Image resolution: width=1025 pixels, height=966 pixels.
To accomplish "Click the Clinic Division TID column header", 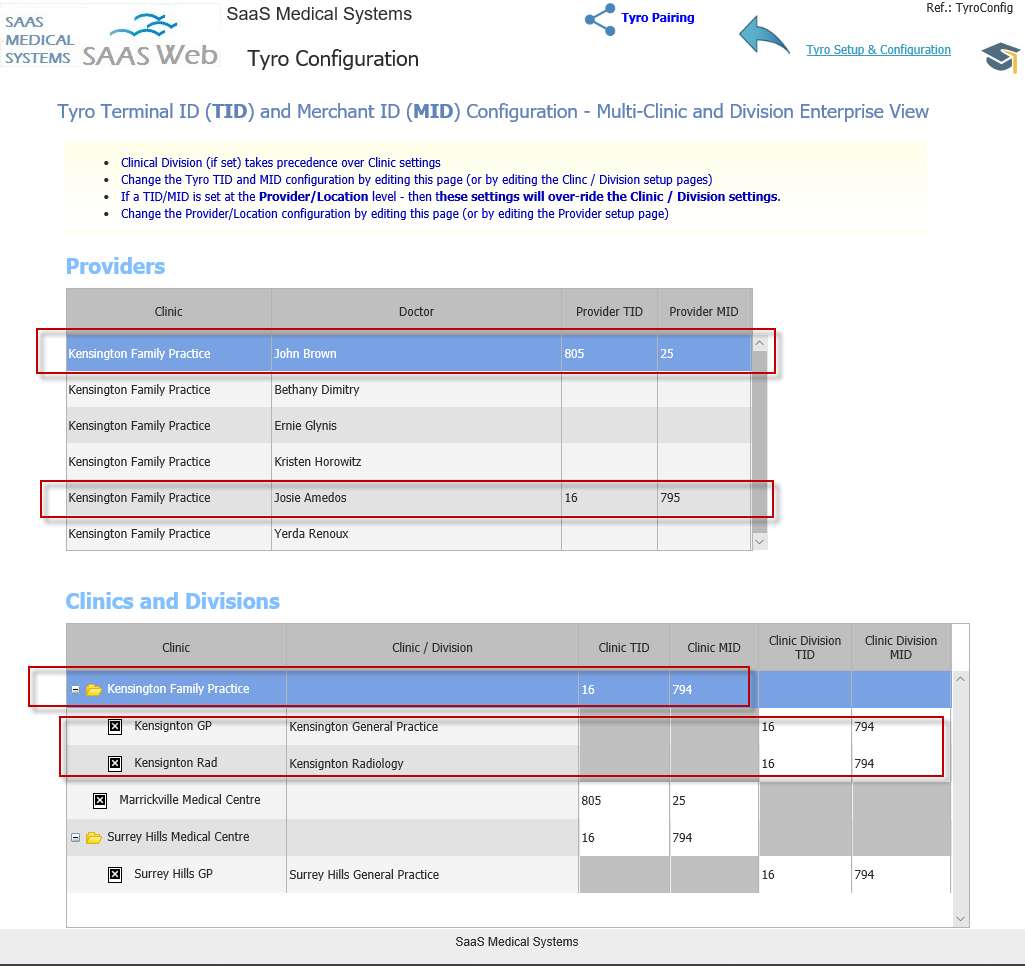I will coord(805,648).
